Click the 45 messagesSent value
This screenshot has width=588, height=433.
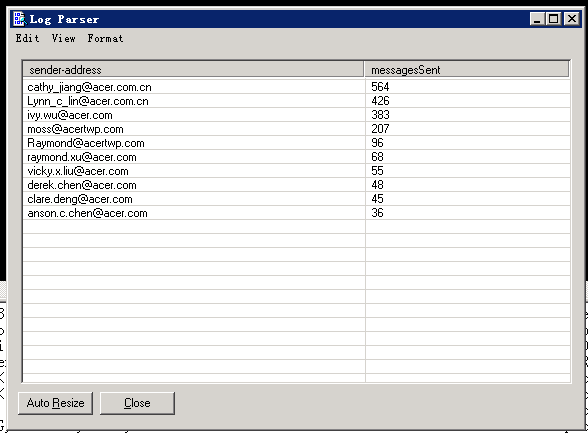pos(377,199)
